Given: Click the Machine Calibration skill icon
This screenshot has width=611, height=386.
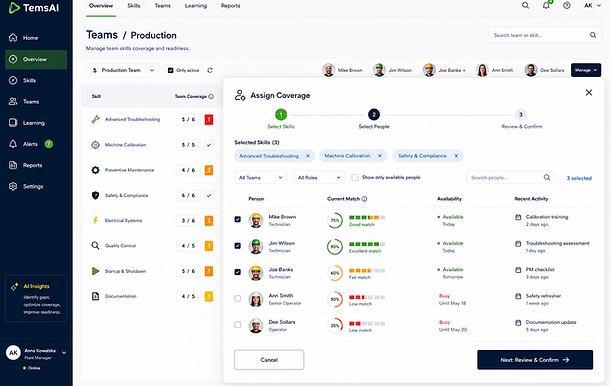Looking at the screenshot, I should (x=95, y=145).
